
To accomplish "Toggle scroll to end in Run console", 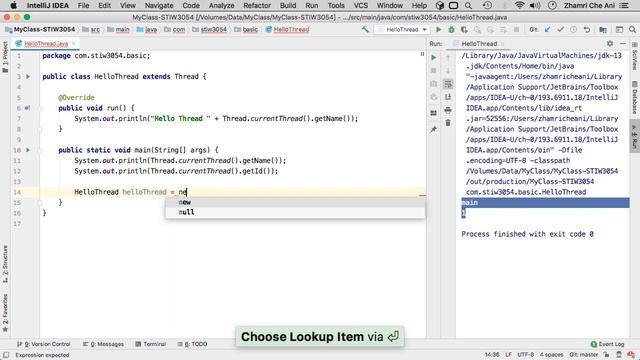I will 448,97.
